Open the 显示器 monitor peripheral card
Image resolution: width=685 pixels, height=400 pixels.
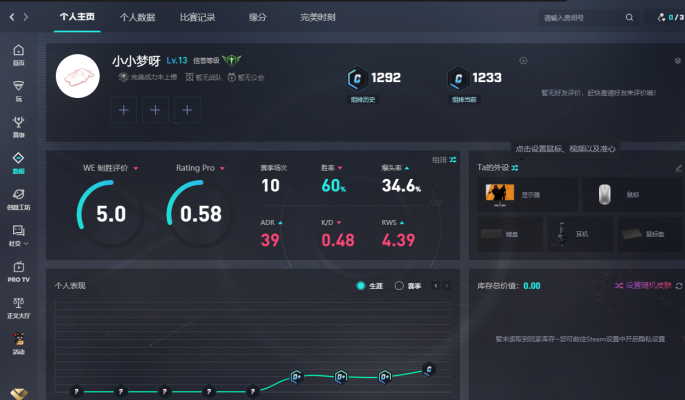(x=527, y=195)
